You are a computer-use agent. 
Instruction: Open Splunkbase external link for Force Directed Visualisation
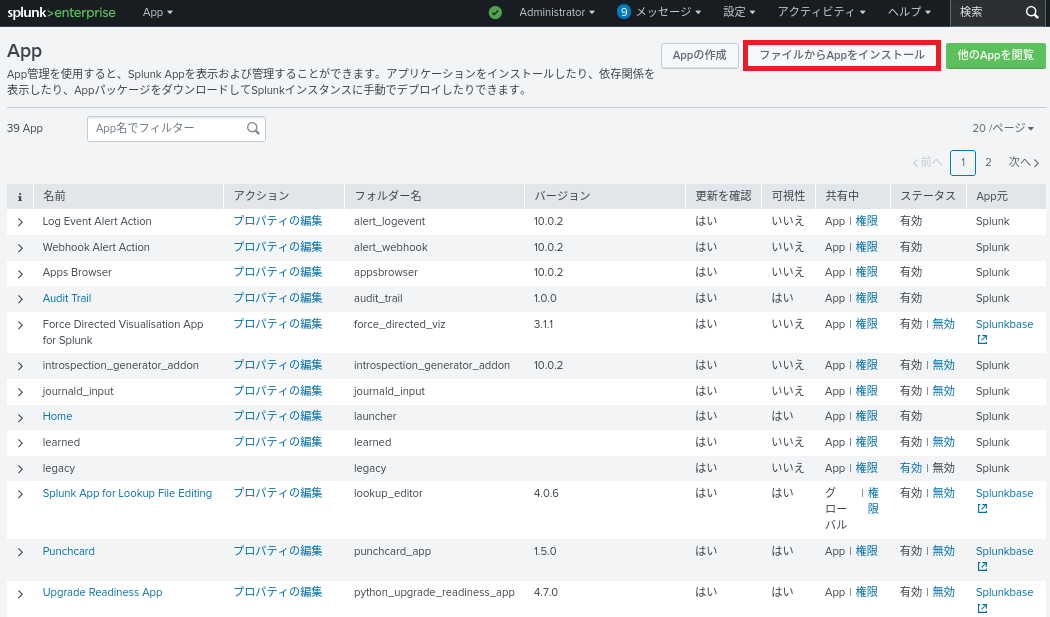click(981, 340)
